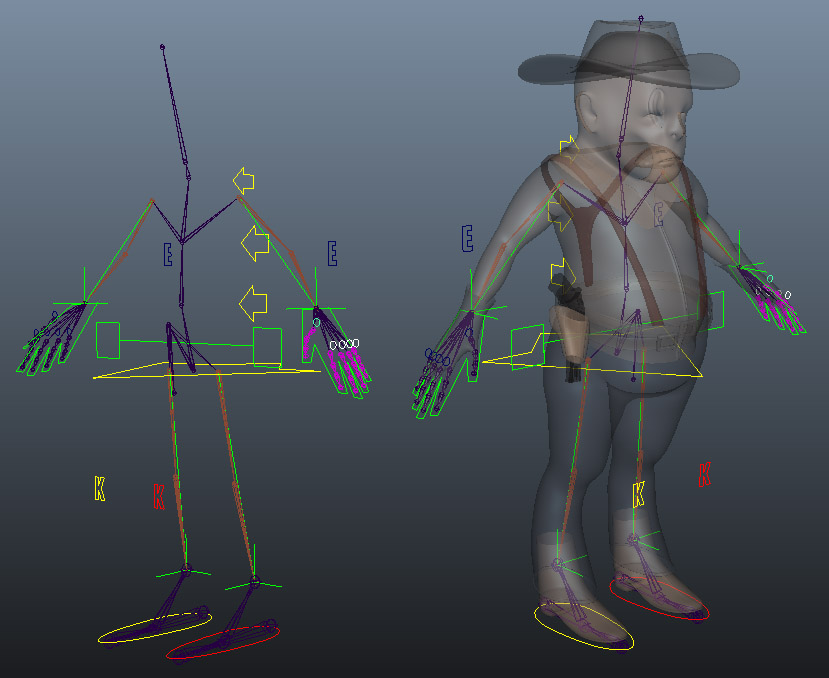
Task: Click white finger circles on cowboy's magenta hand
Action: [772, 292]
